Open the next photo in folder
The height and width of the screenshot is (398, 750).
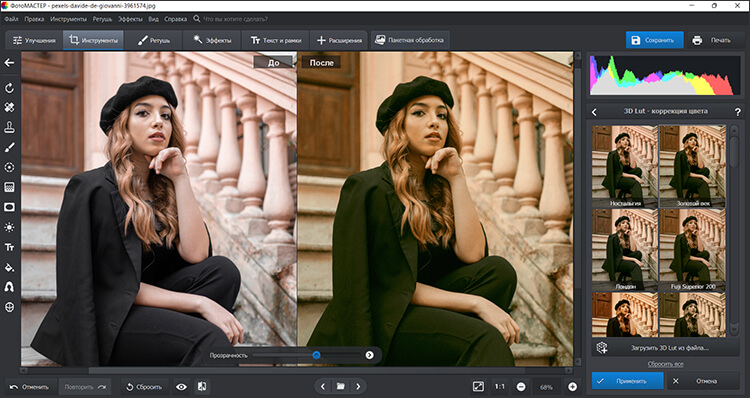[358, 387]
